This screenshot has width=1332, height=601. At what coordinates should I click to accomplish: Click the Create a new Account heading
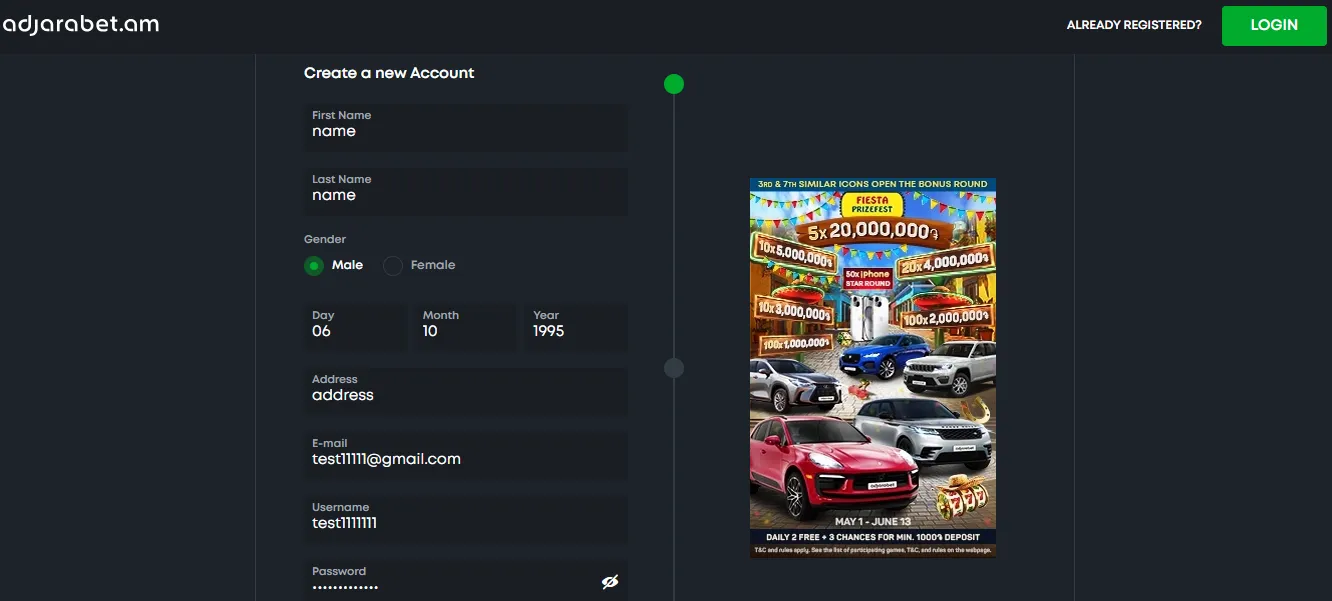389,73
